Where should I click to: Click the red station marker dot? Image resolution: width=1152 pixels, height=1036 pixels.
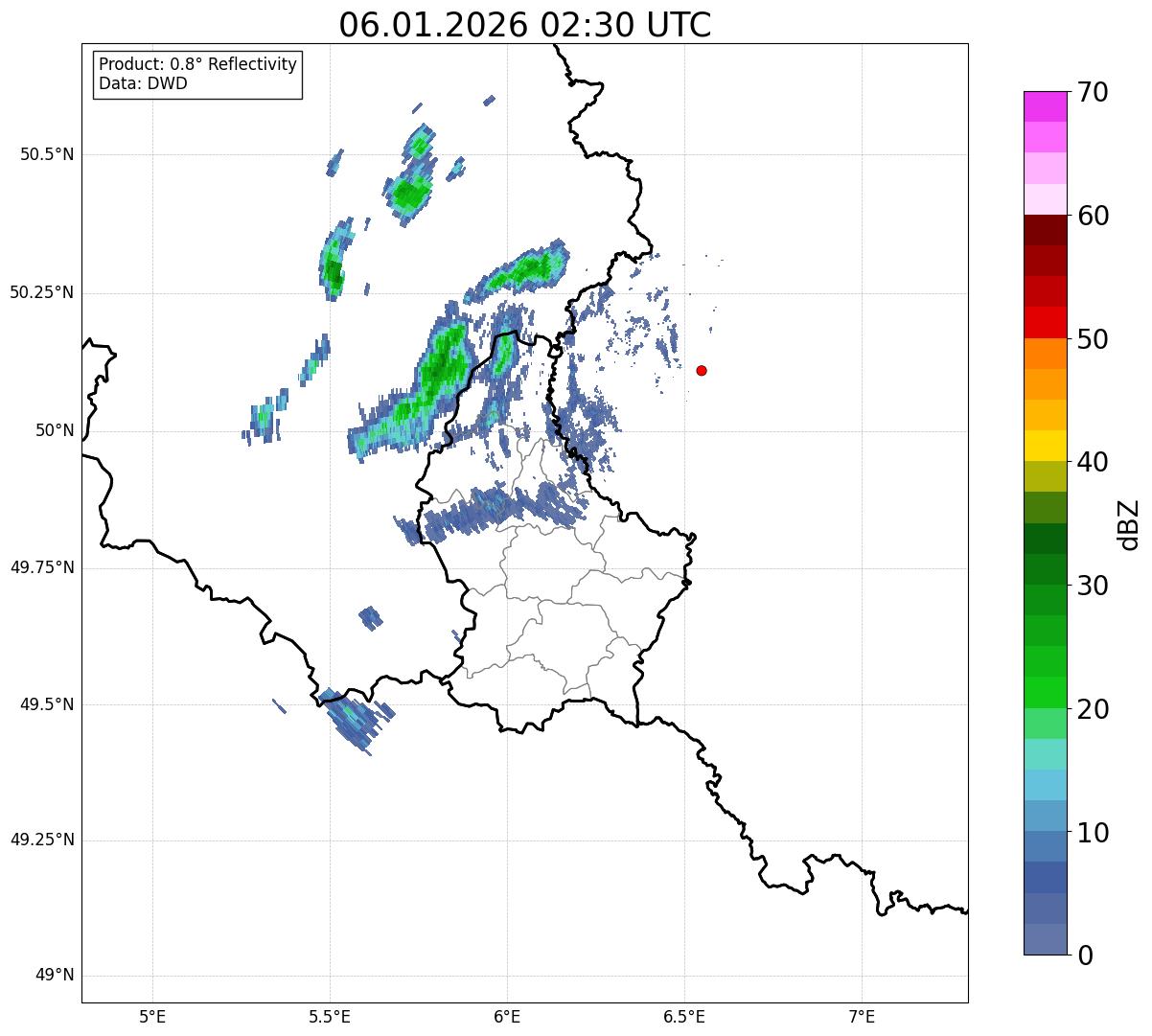(702, 370)
